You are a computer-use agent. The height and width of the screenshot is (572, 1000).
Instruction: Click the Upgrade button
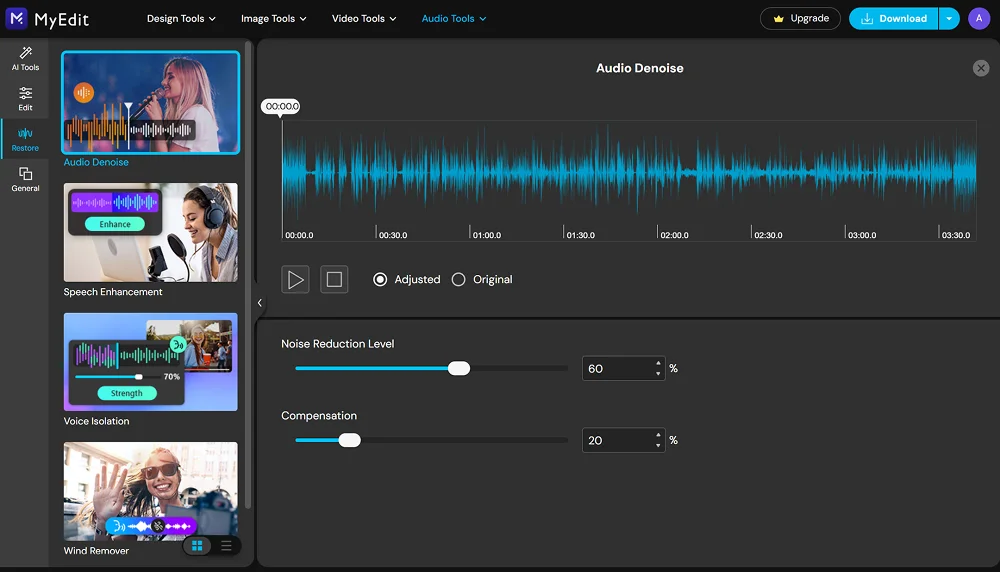point(800,18)
